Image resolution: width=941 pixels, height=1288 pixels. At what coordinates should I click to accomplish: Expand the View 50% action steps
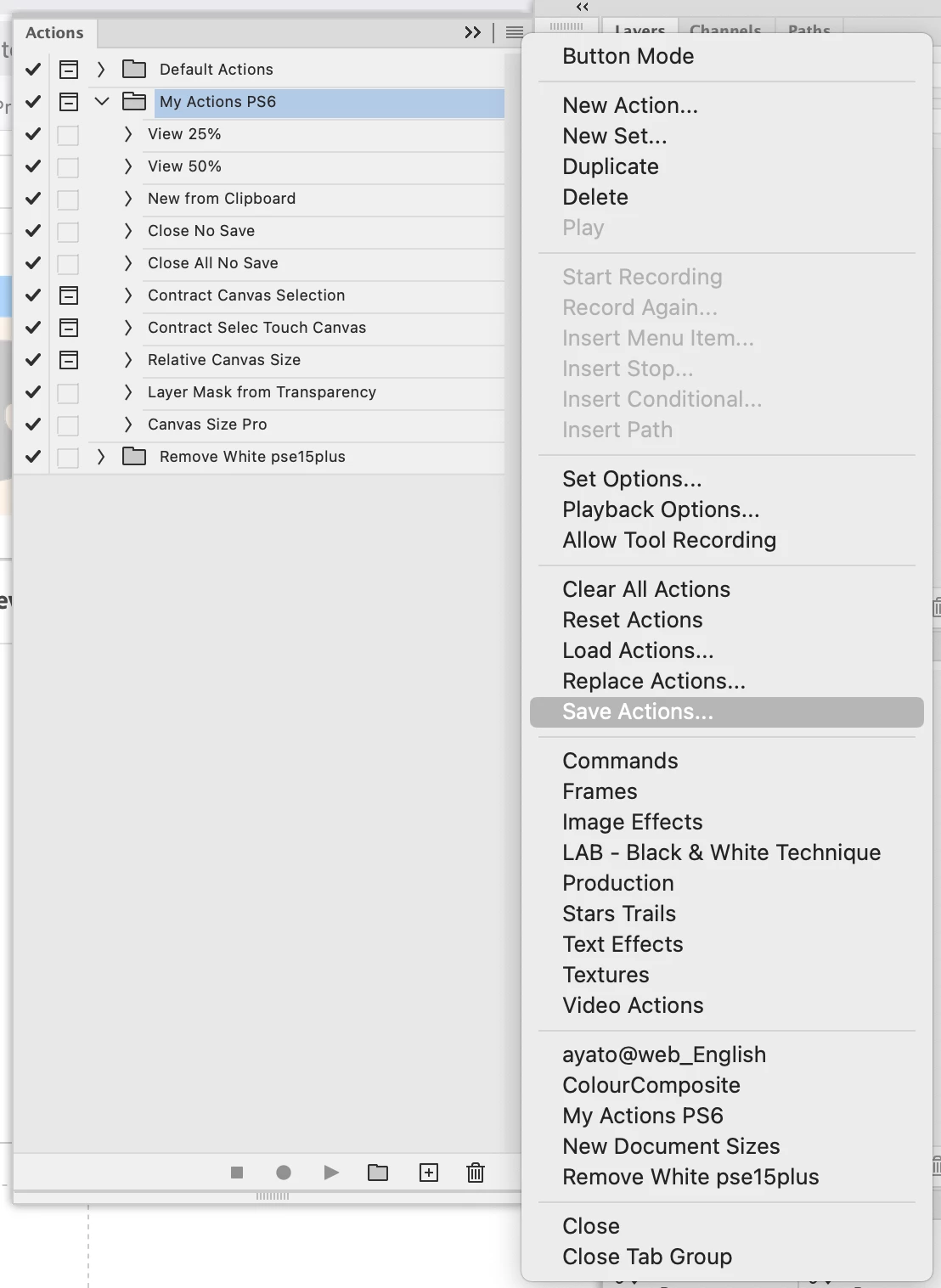click(x=128, y=166)
